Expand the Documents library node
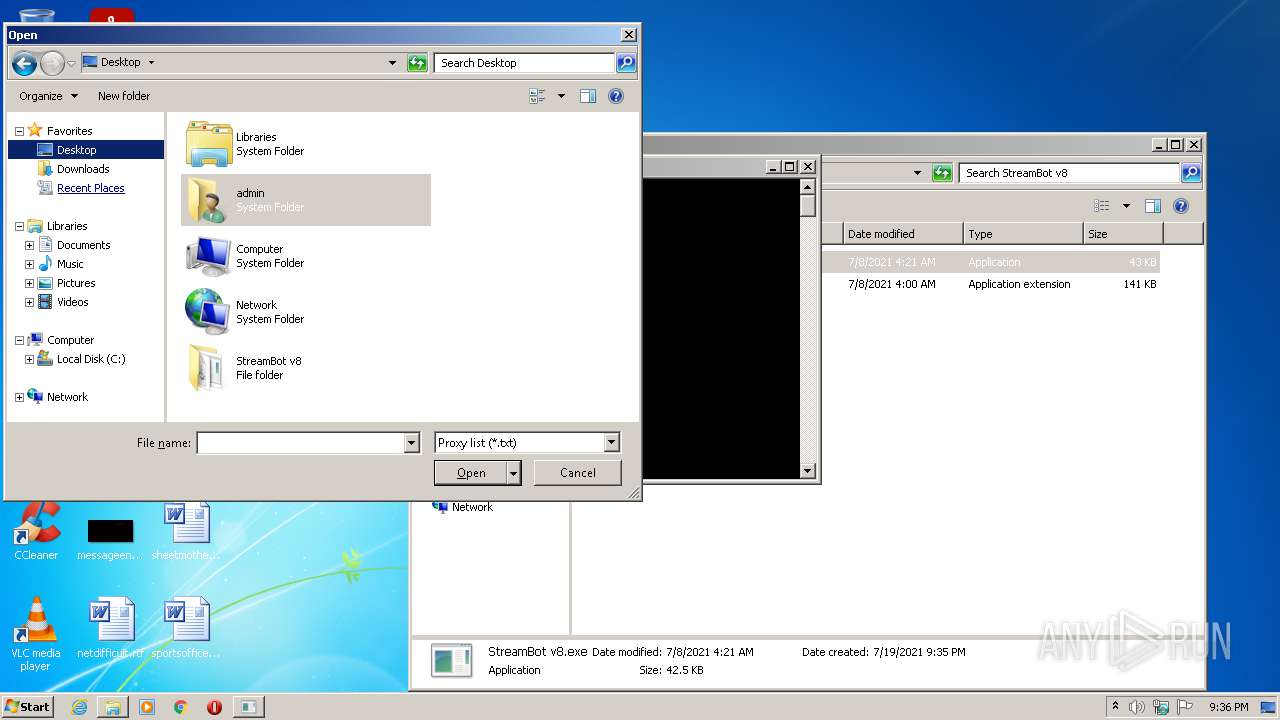The width and height of the screenshot is (1280, 720). pos(29,245)
